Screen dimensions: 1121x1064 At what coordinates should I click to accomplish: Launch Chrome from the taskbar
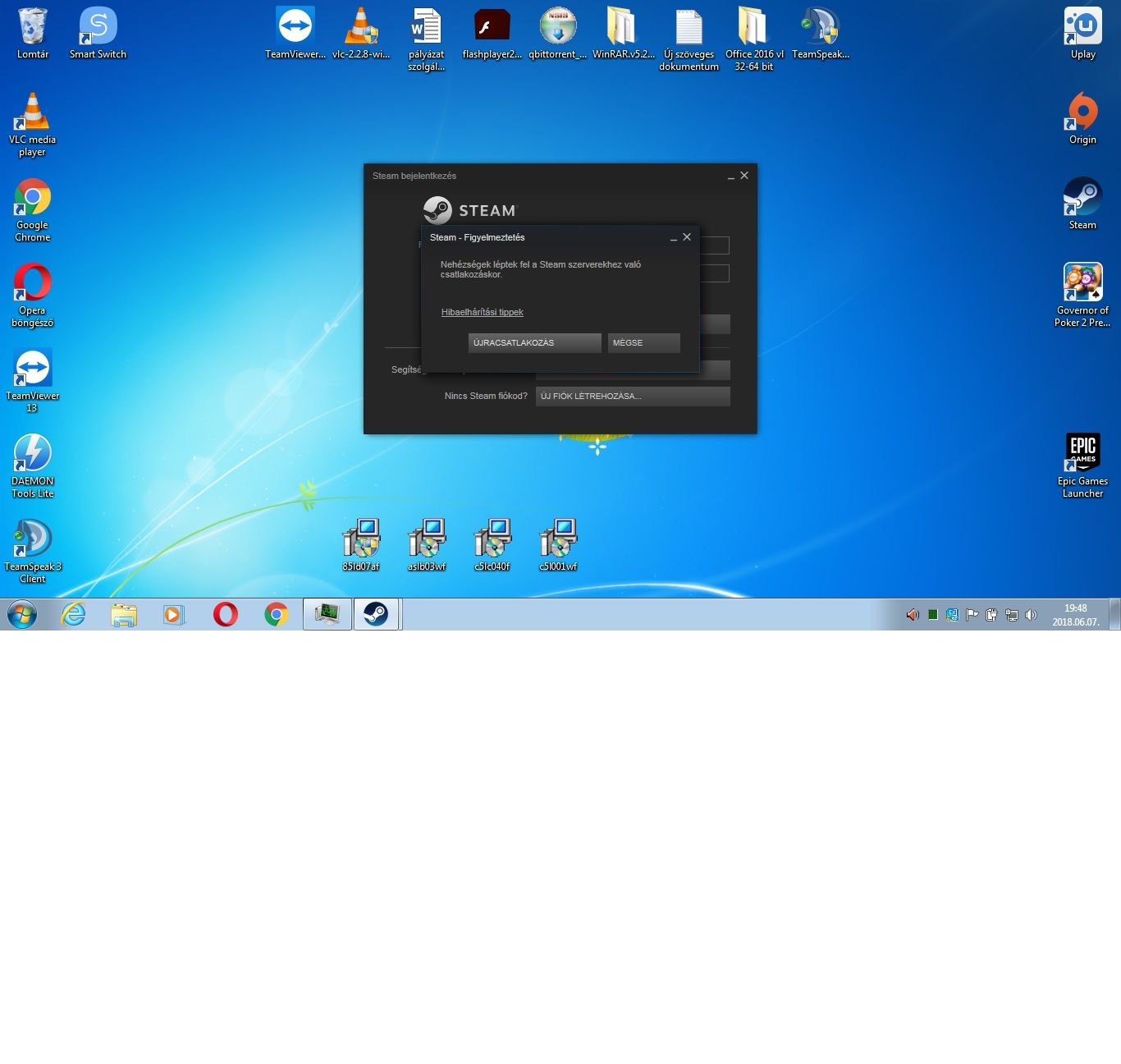click(277, 614)
